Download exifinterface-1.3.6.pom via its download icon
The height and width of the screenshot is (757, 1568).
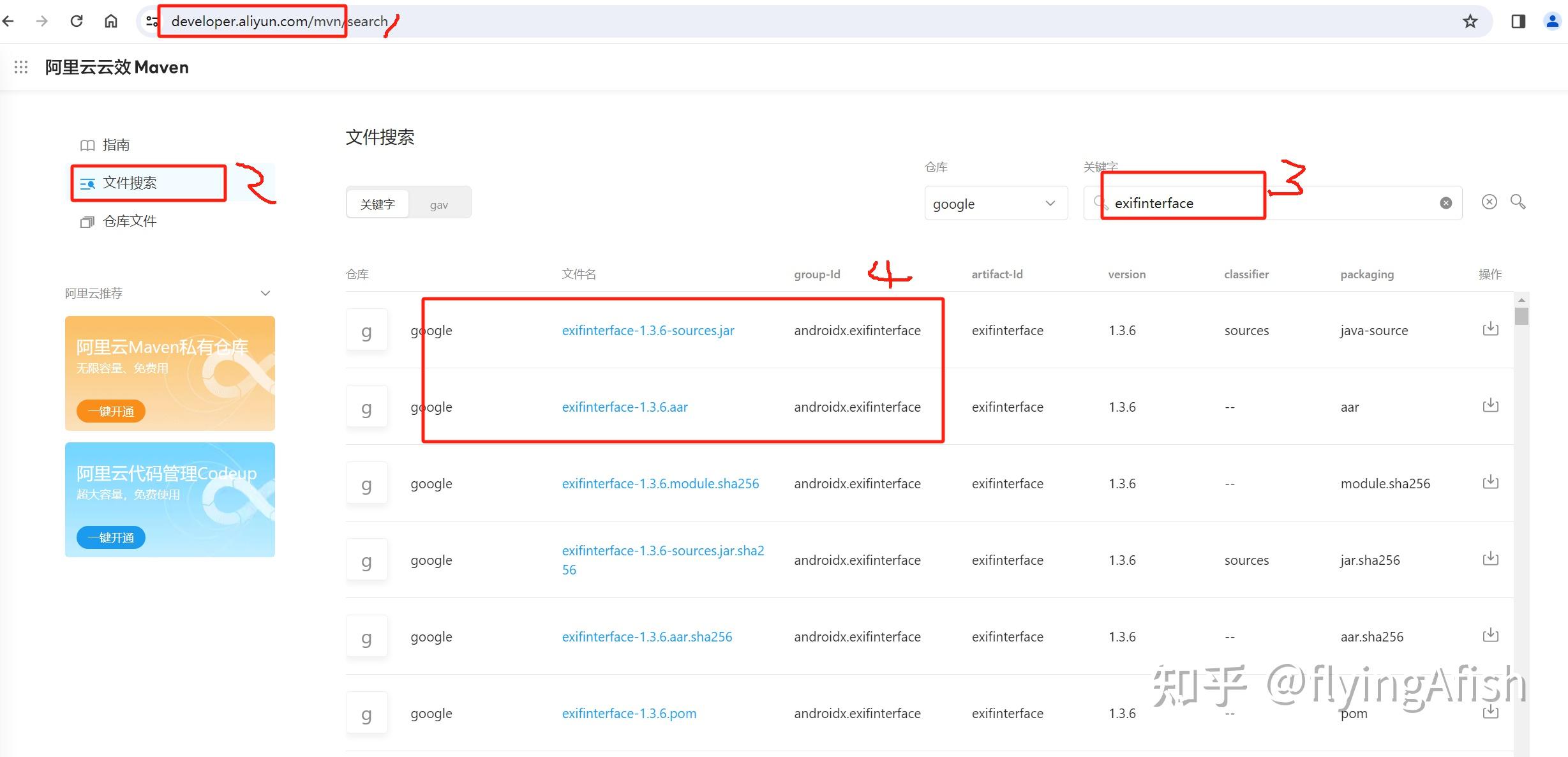point(1490,711)
